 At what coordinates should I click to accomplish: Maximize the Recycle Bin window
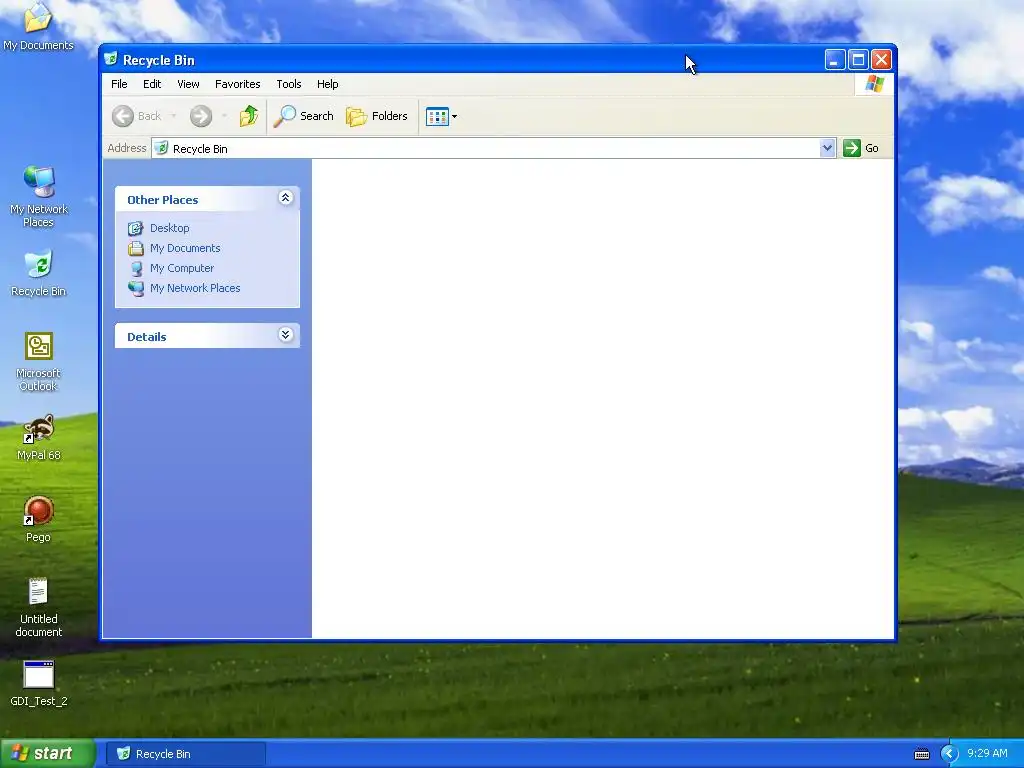coord(858,60)
